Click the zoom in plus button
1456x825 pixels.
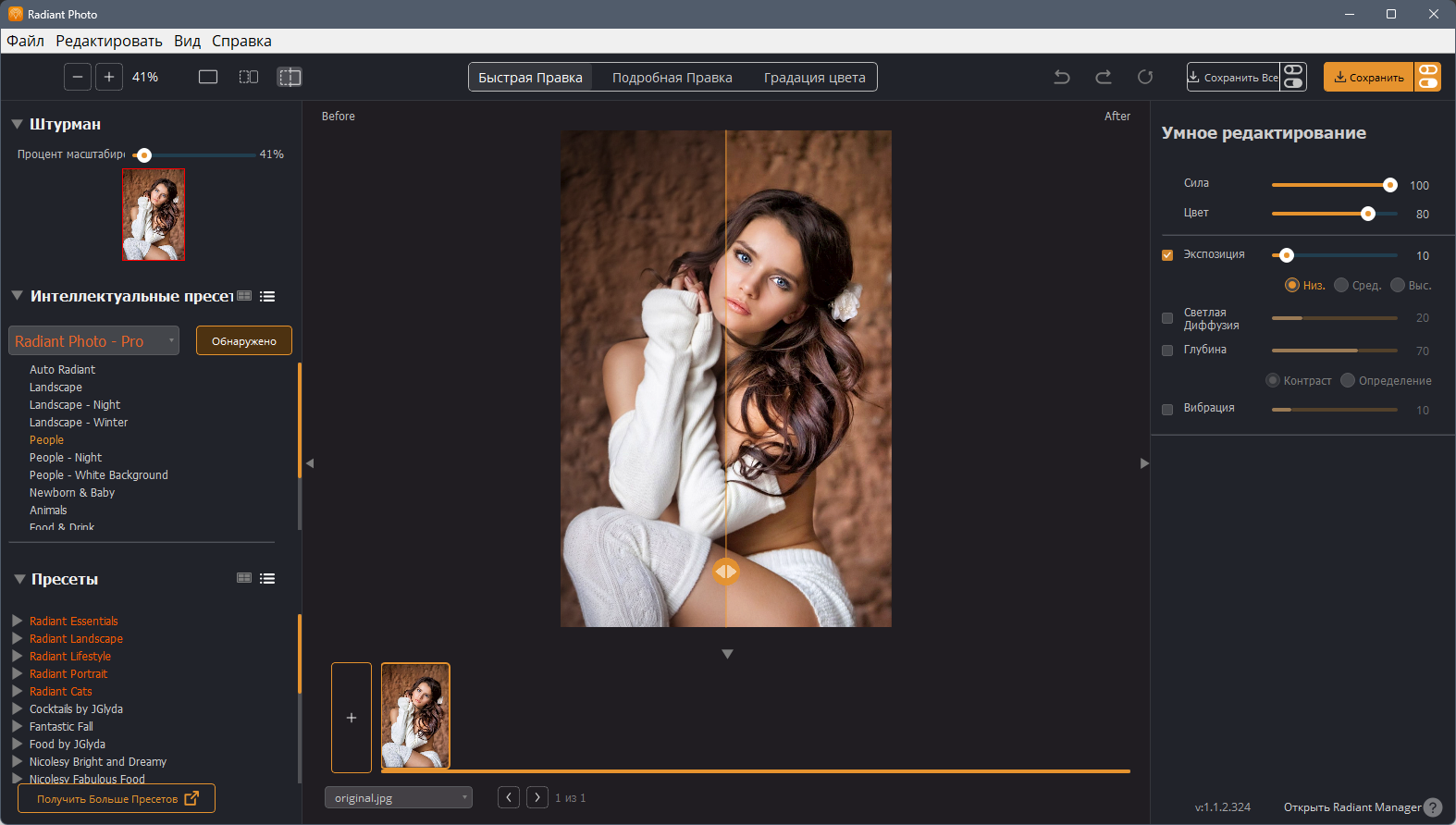click(109, 77)
